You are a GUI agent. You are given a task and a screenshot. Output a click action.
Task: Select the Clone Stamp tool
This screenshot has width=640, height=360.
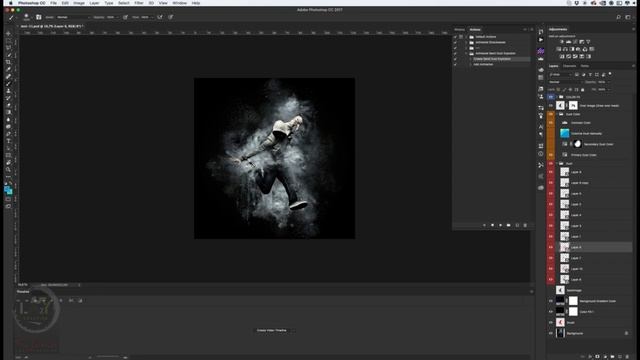tap(8, 91)
